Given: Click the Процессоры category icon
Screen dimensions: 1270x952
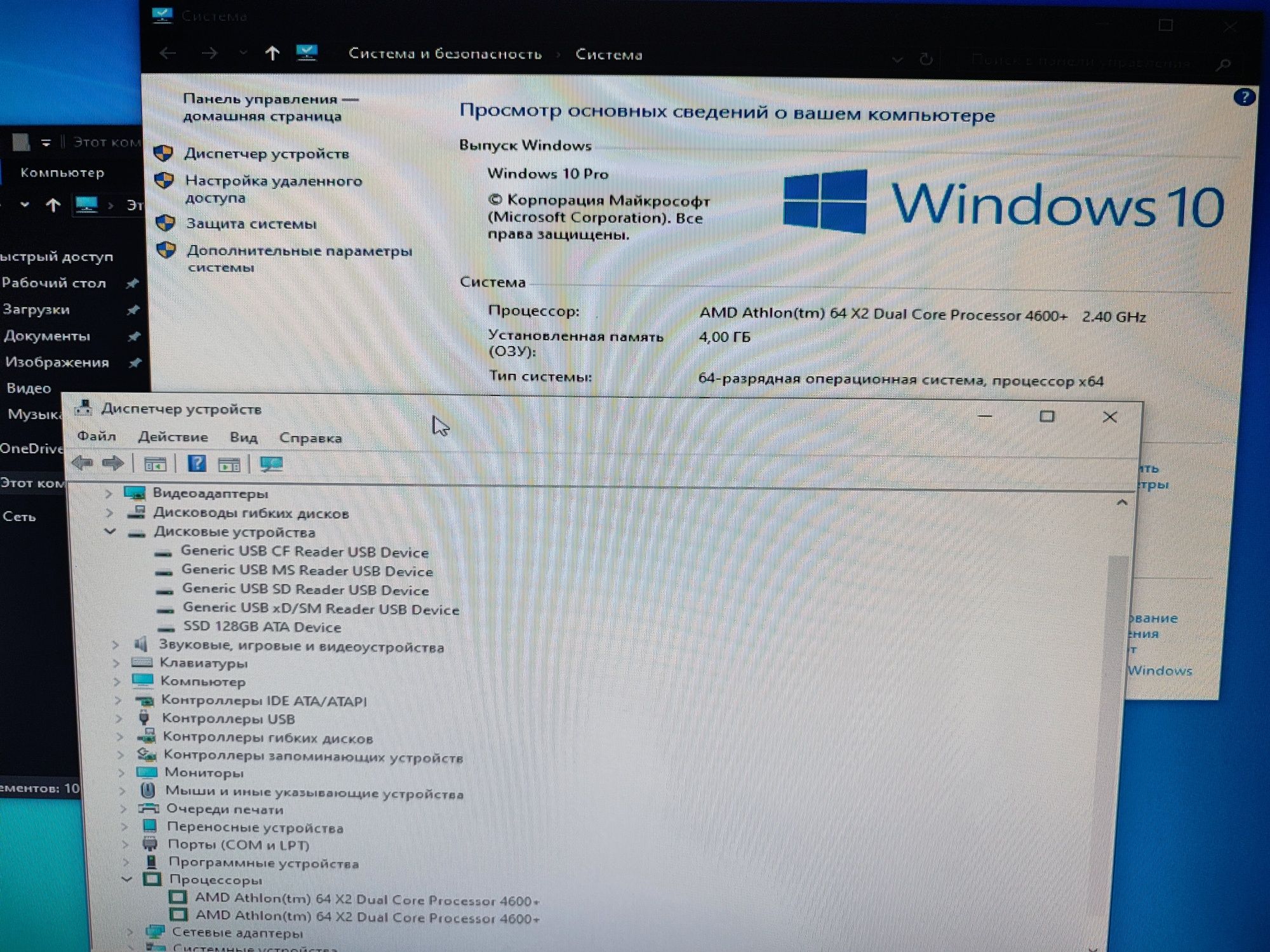Looking at the screenshot, I should tap(152, 880).
